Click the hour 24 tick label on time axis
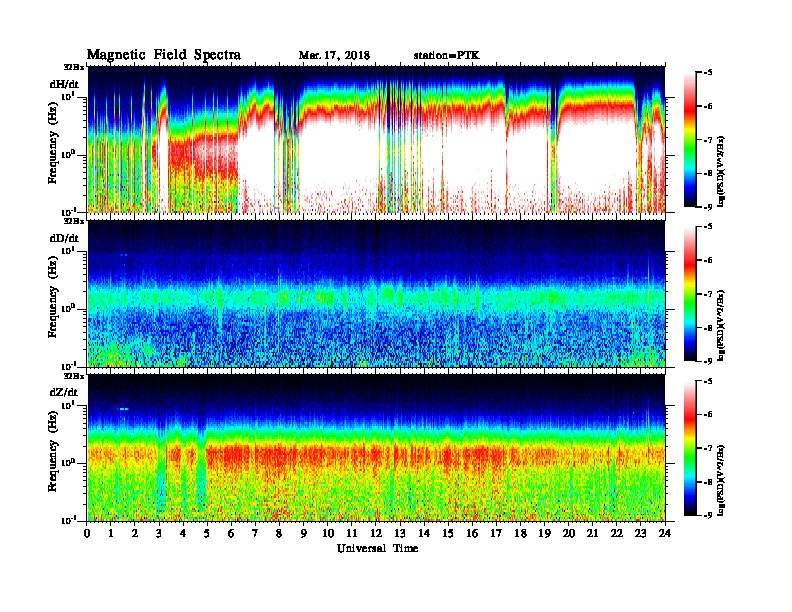This screenshot has width=792, height=612. [665, 533]
